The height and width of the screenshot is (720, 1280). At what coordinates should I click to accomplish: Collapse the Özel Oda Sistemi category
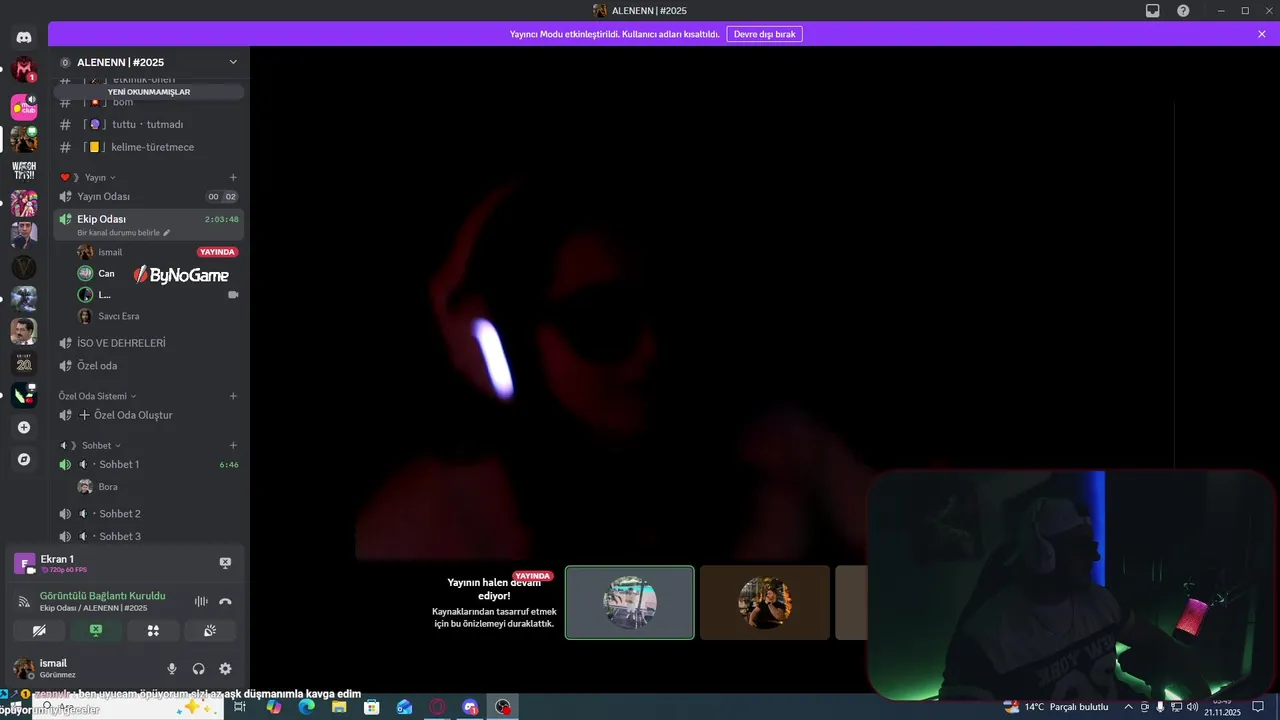pos(98,396)
